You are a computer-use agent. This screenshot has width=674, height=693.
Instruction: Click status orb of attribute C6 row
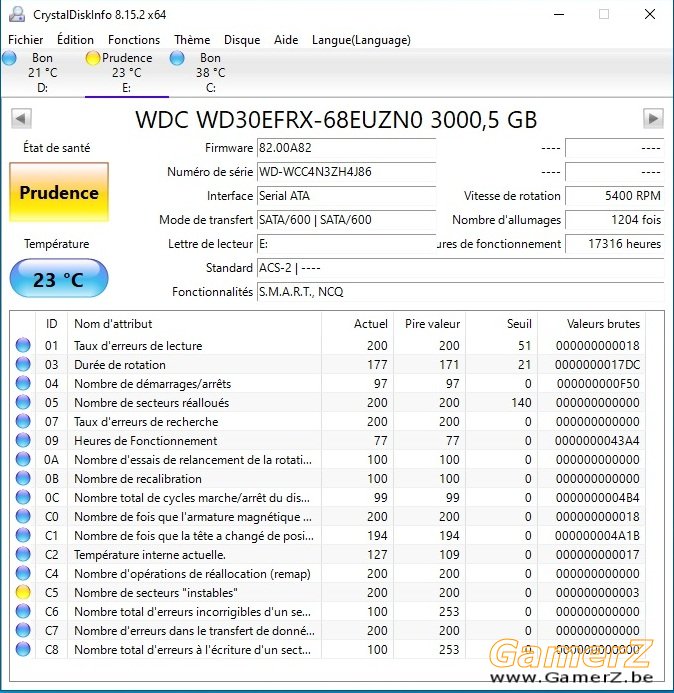[23, 611]
